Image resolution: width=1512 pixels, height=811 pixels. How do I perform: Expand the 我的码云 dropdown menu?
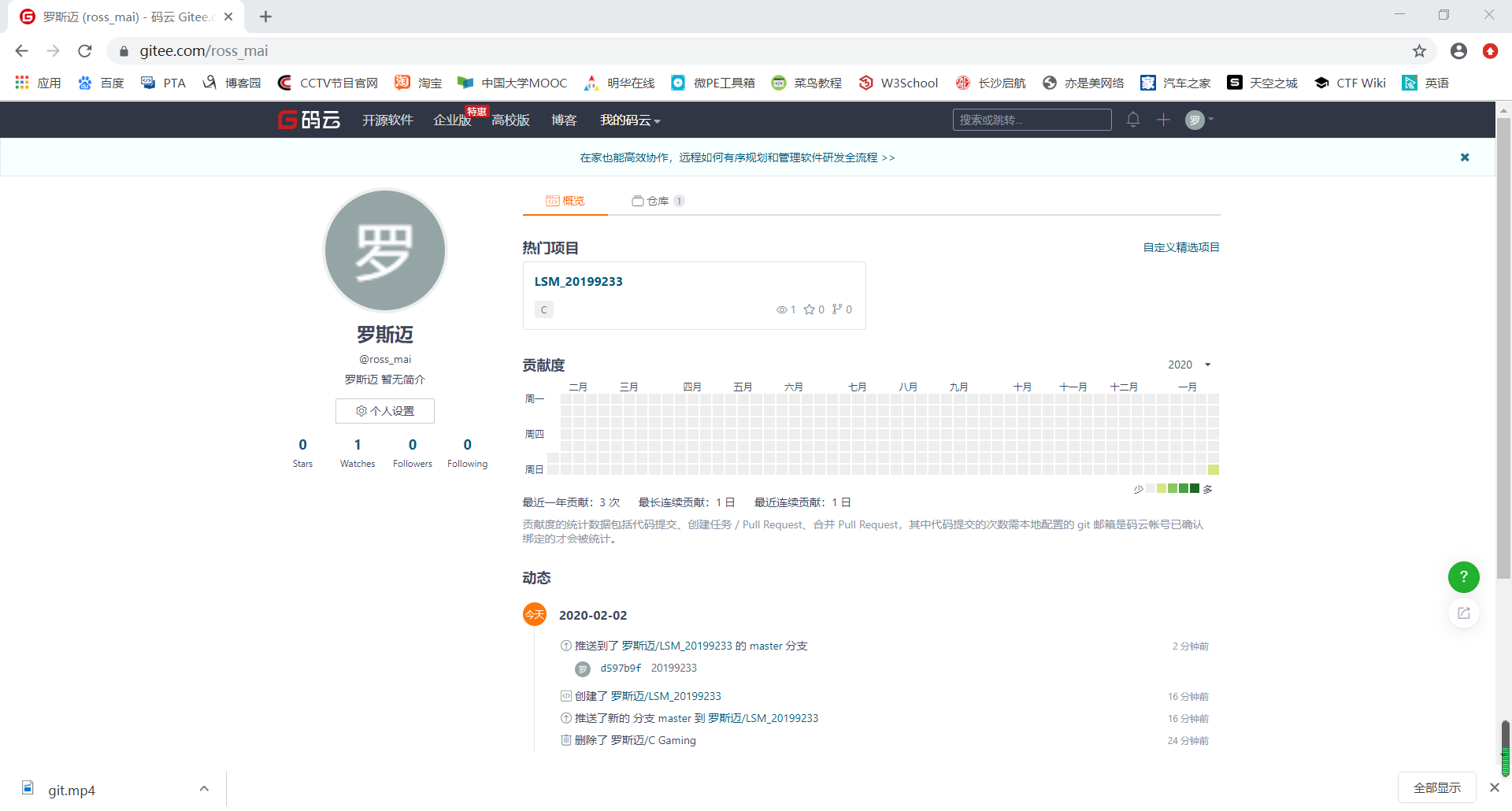pos(630,120)
